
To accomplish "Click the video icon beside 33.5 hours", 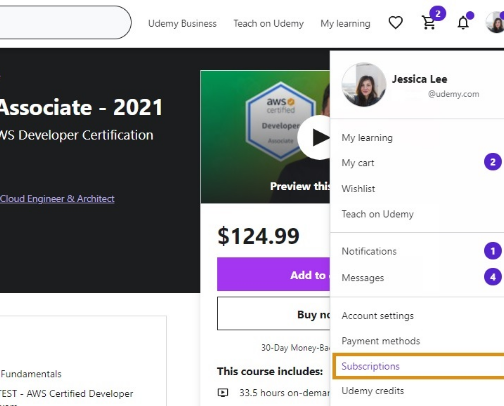I will click(x=223, y=392).
